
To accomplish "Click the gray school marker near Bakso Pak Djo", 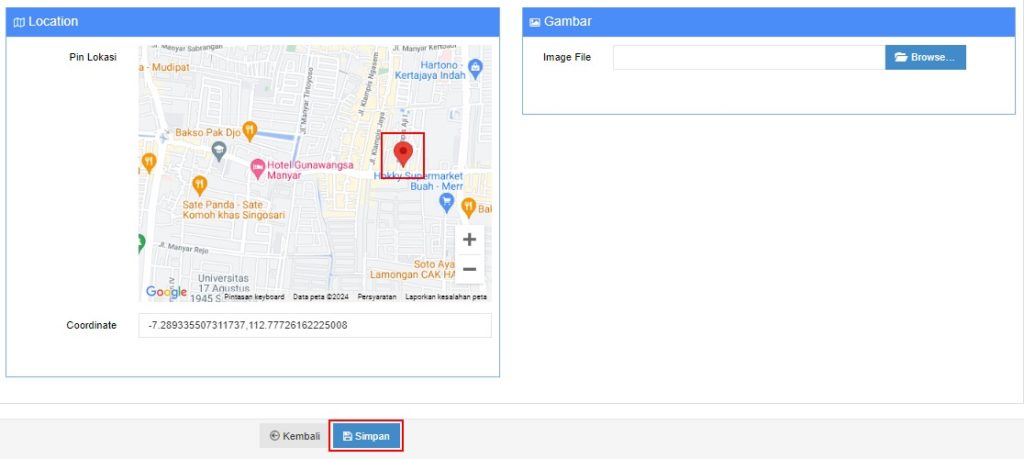I will click(x=219, y=152).
